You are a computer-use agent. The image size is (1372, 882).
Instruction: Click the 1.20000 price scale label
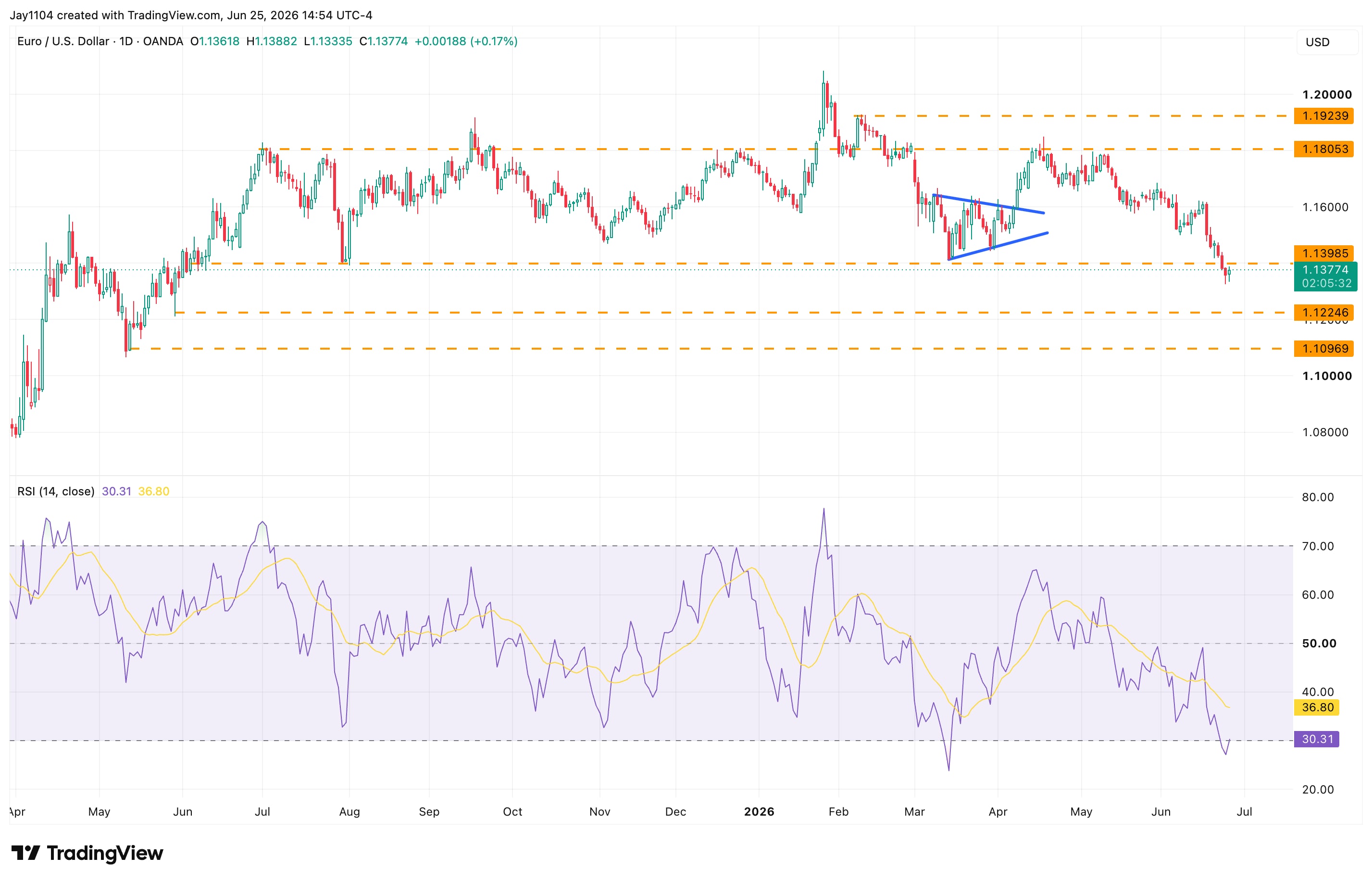[x=1327, y=94]
